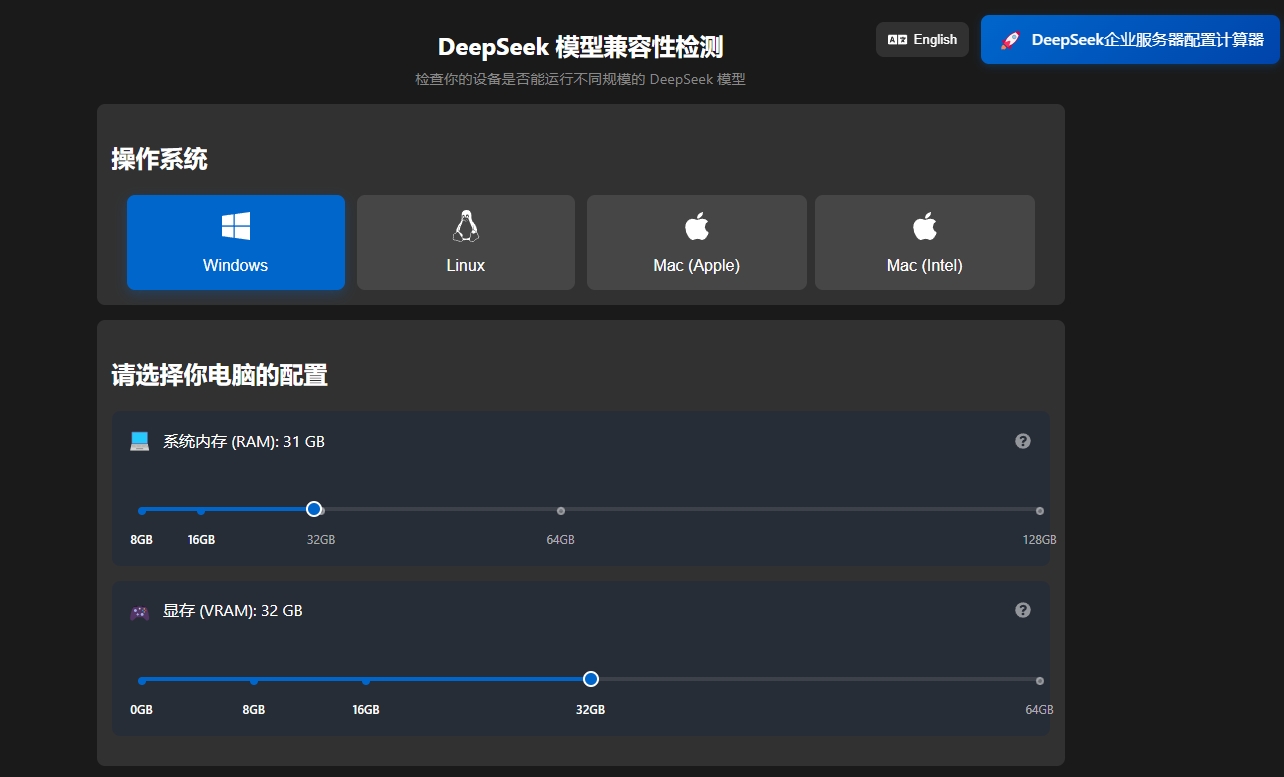Select Mac (Apple) operating system

696,242
